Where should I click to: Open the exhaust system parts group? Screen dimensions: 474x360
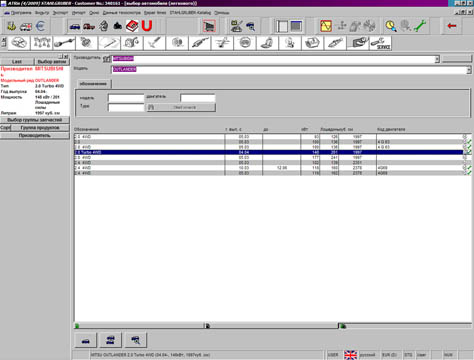[x=200, y=43]
